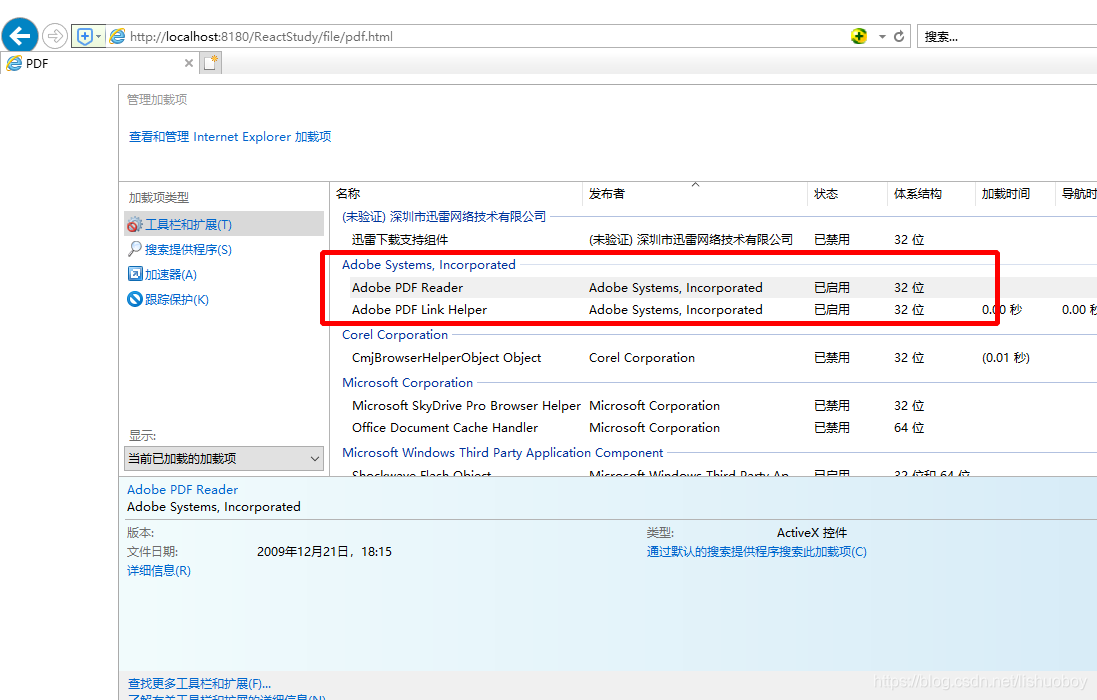Sort by the 状态 column header
This screenshot has height=700, width=1097.
(847, 194)
